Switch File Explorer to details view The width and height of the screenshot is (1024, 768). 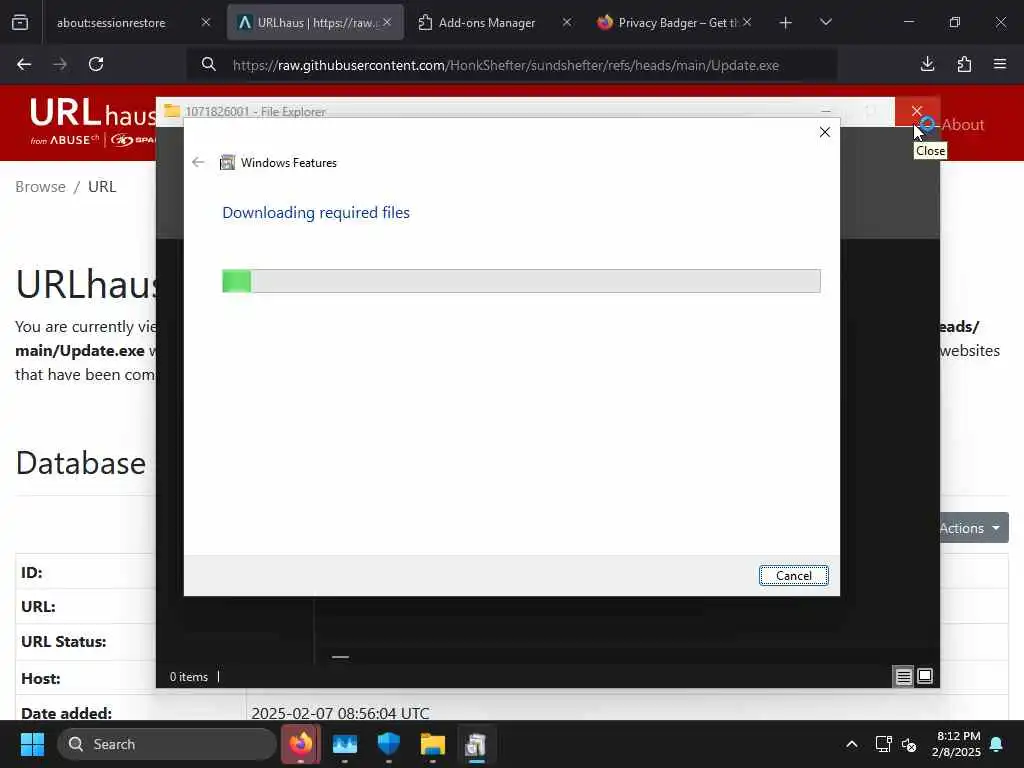tap(903, 677)
